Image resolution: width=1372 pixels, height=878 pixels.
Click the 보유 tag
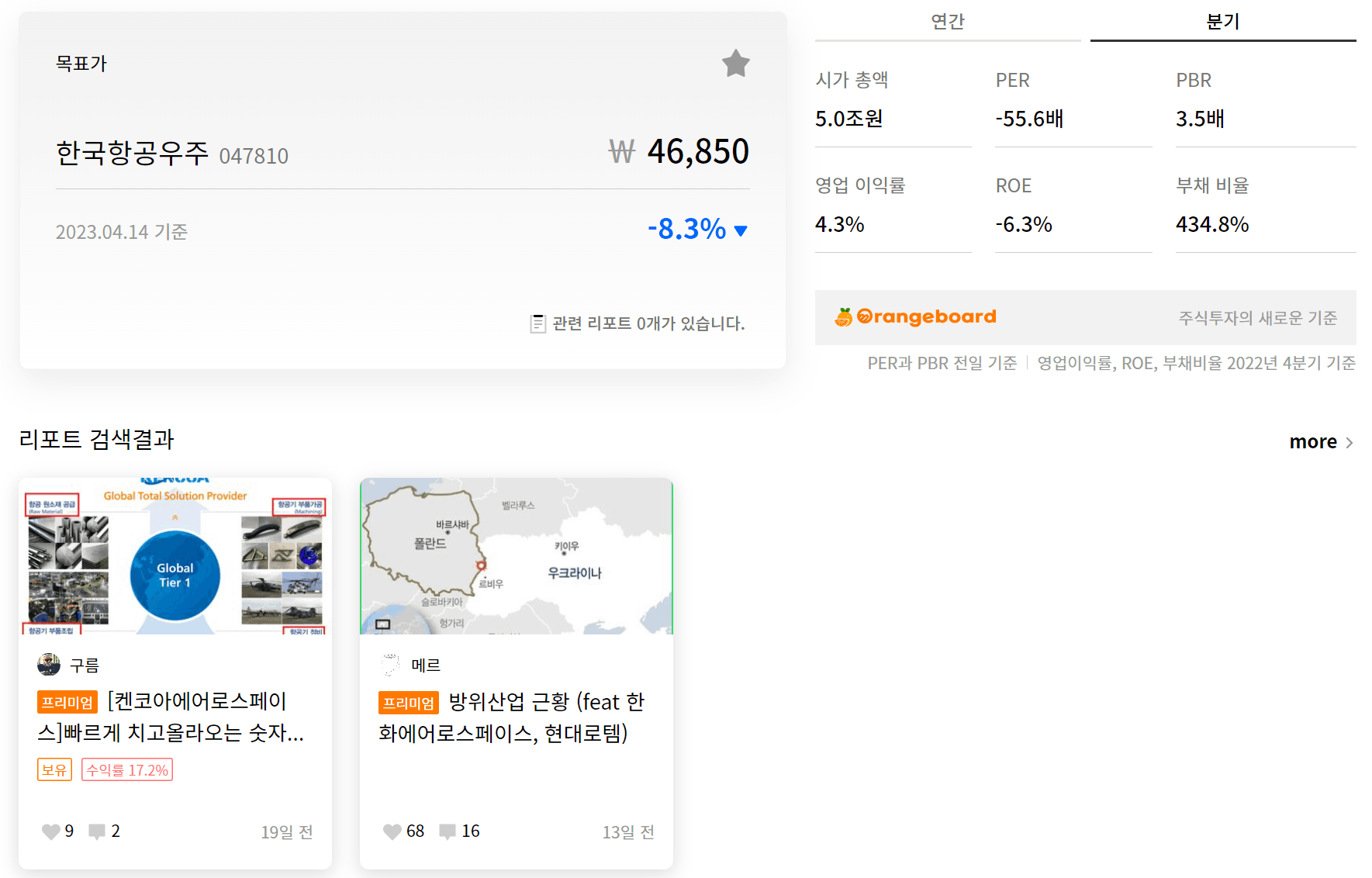[54, 770]
